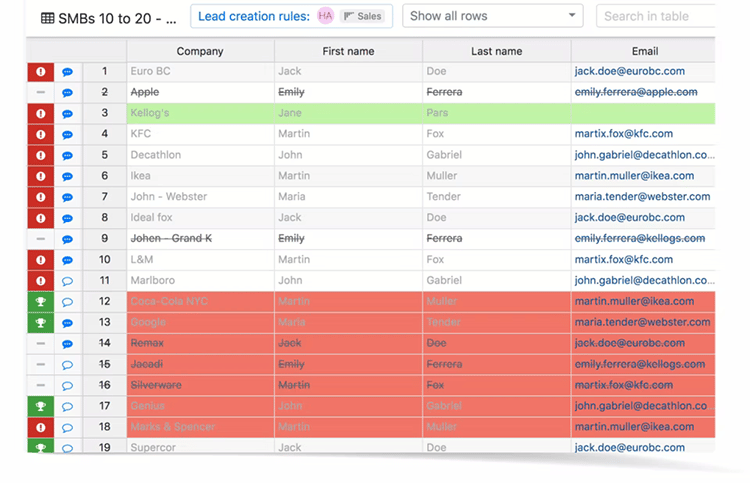
Task: Select the Email column header
Action: coord(645,51)
